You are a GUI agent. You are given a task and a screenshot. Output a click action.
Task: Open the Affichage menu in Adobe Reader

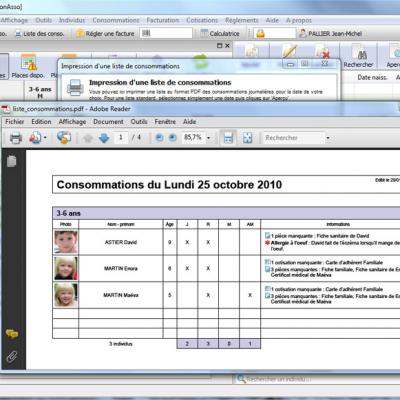(x=72, y=122)
